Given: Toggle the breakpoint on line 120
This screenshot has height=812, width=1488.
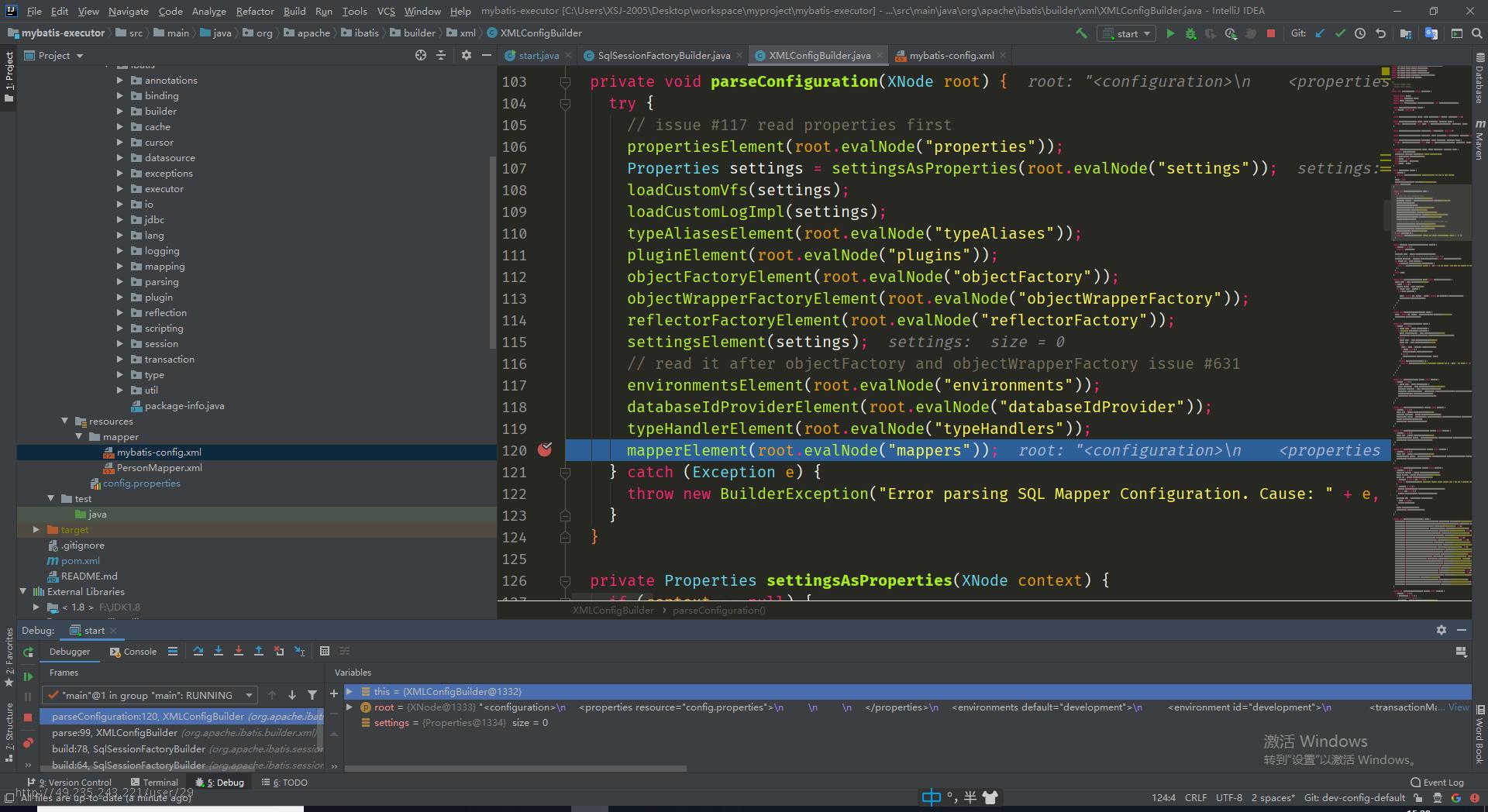Looking at the screenshot, I should pos(545,449).
